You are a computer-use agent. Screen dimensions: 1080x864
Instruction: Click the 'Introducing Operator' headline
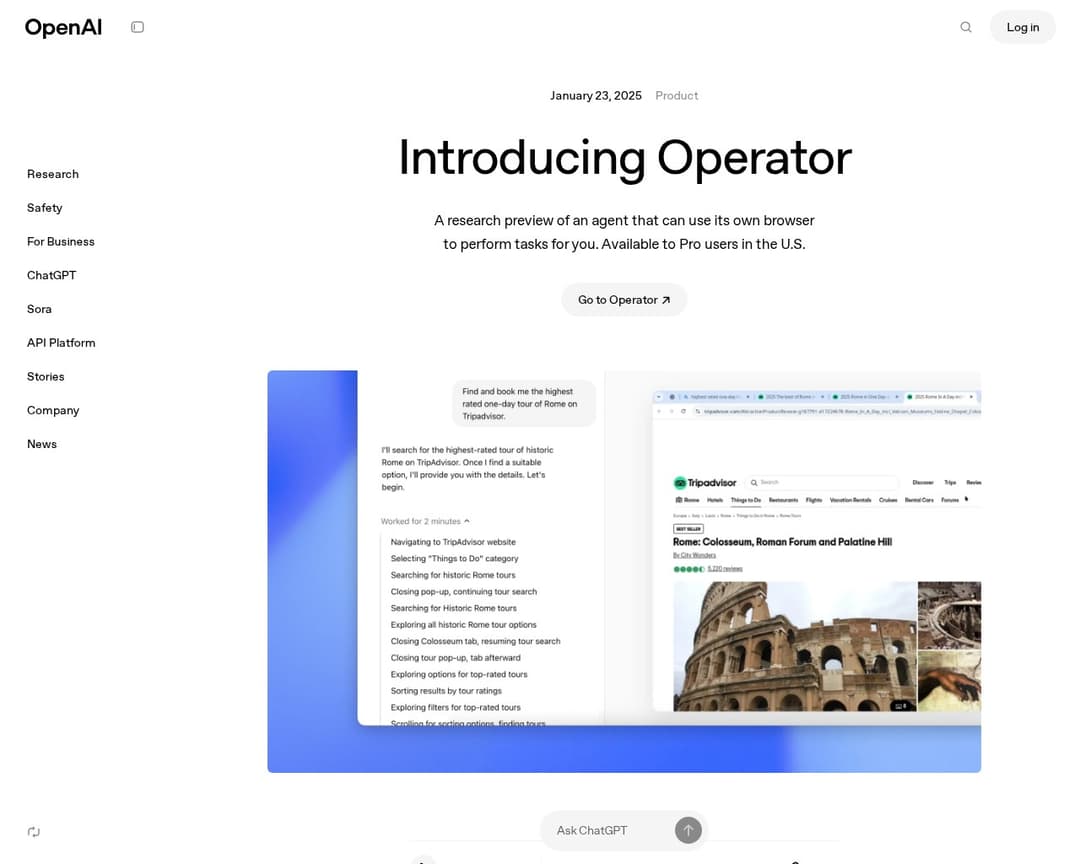[625, 158]
